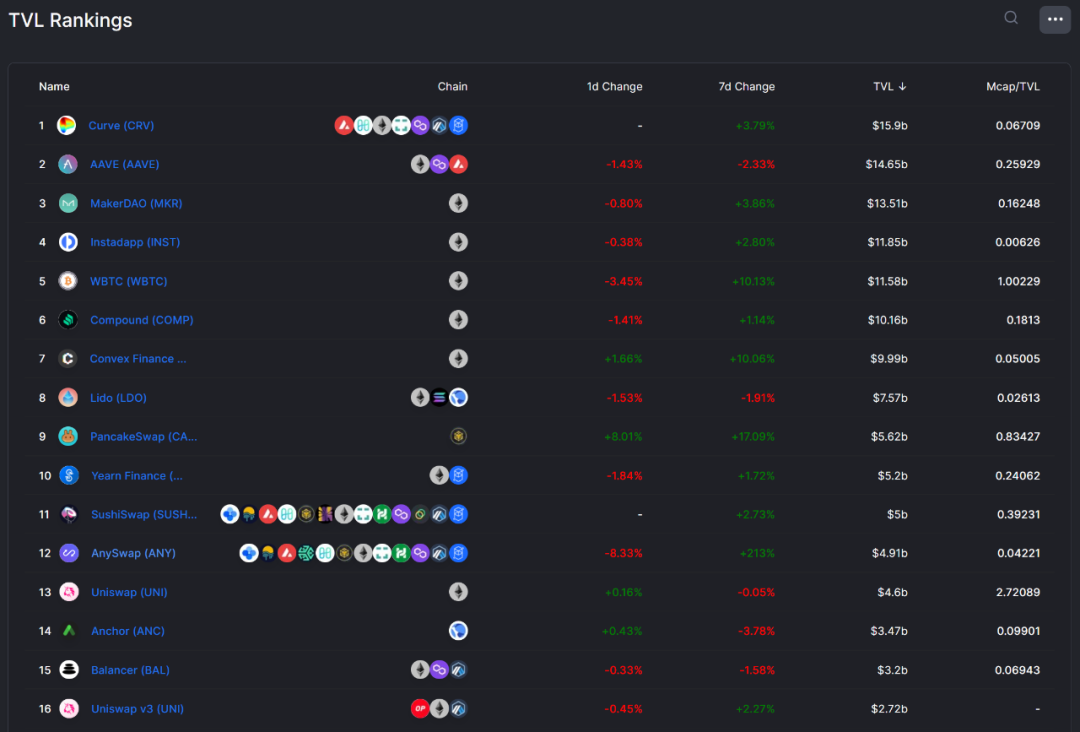
Task: Open the Instadapp (INST) link
Action: (x=135, y=242)
